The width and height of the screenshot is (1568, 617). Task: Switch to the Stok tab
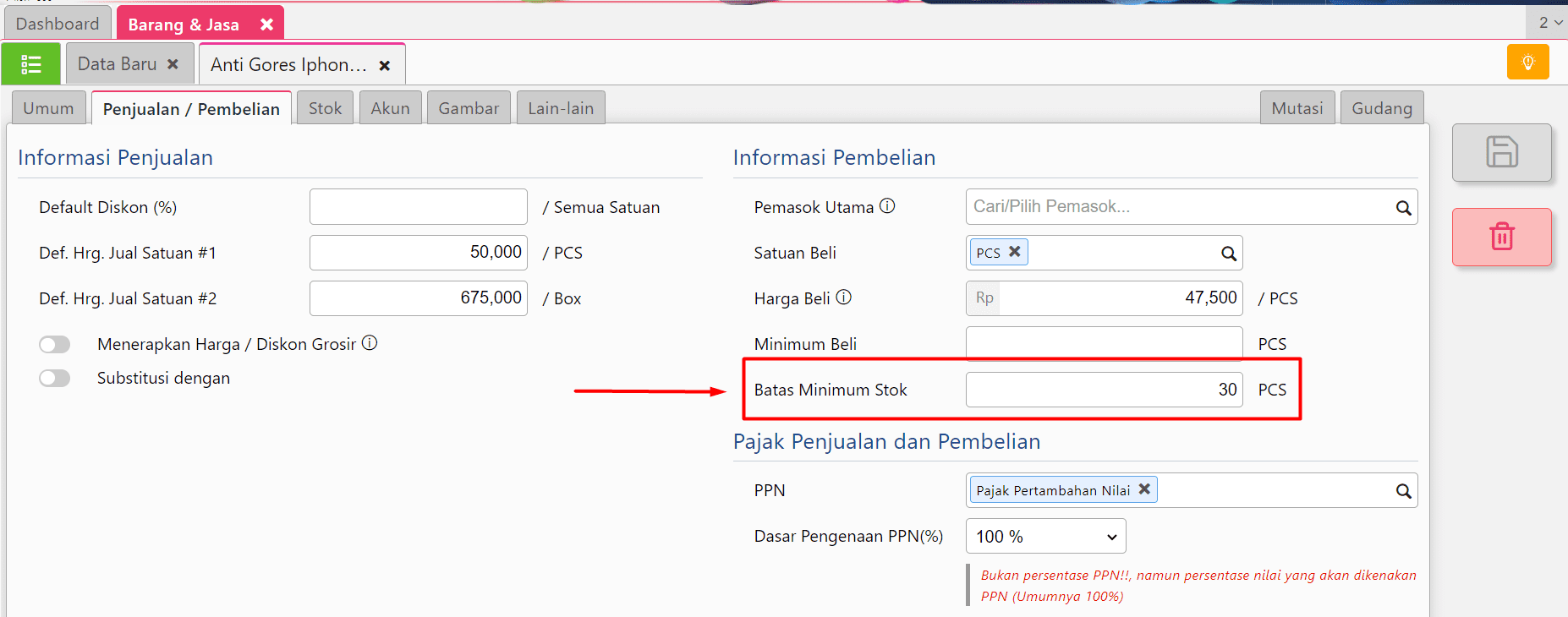[x=325, y=108]
